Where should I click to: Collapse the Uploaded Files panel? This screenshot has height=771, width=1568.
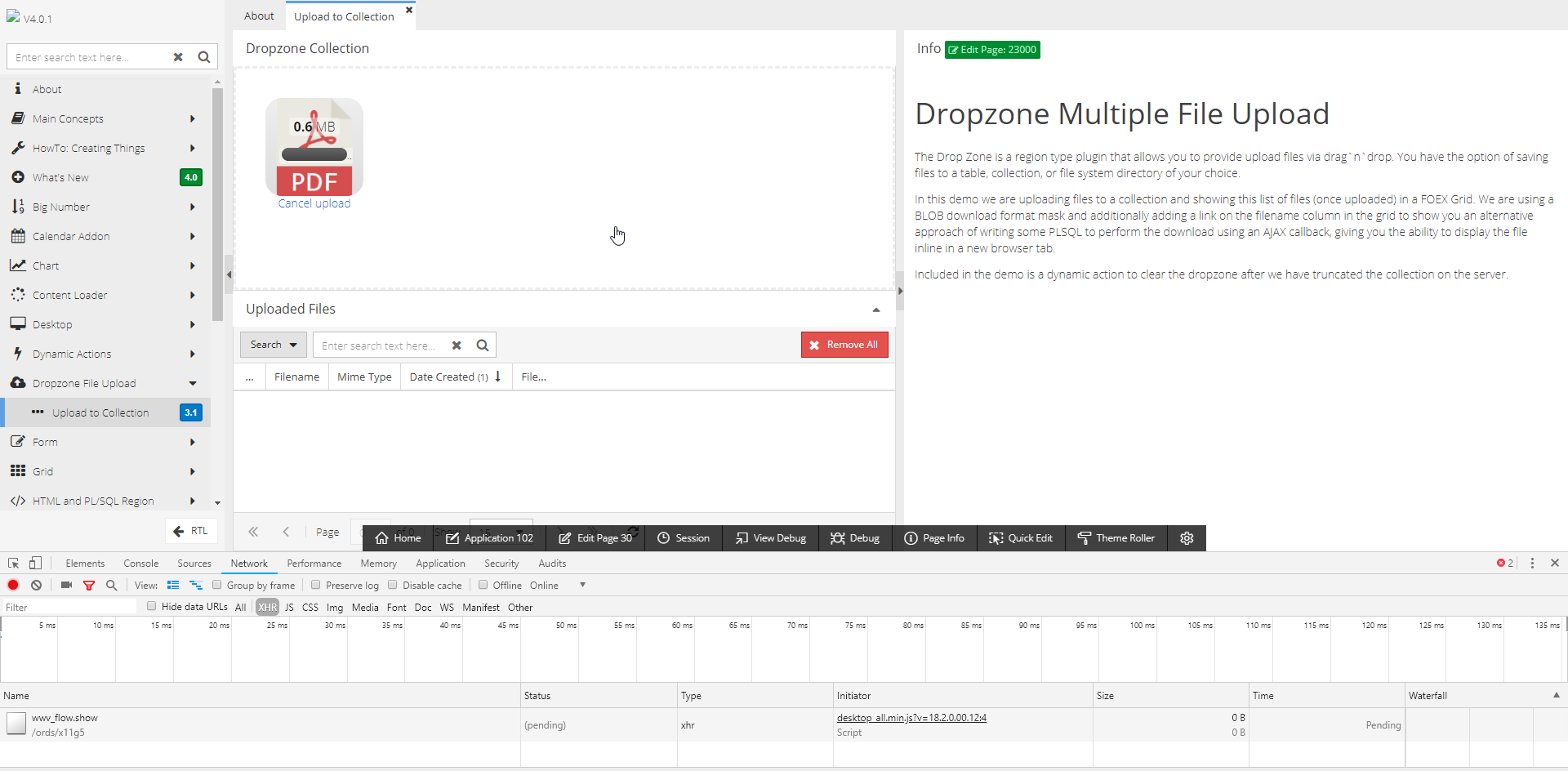875,310
